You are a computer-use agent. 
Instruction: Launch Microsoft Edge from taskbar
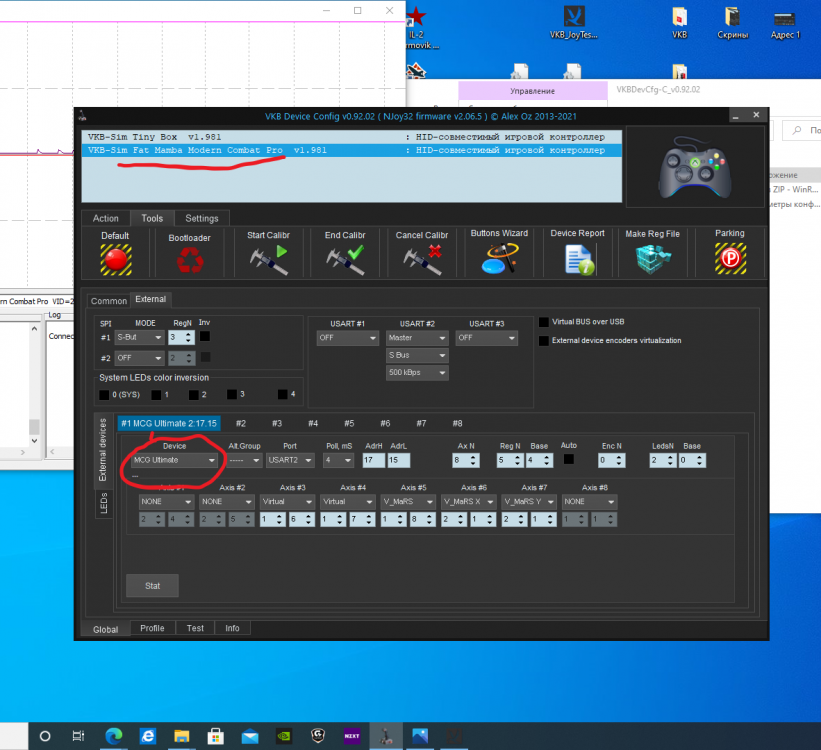[x=113, y=736]
